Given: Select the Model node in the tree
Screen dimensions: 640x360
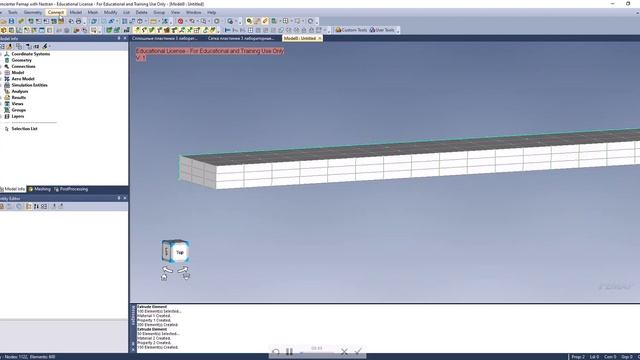Looking at the screenshot, I should pos(18,73).
